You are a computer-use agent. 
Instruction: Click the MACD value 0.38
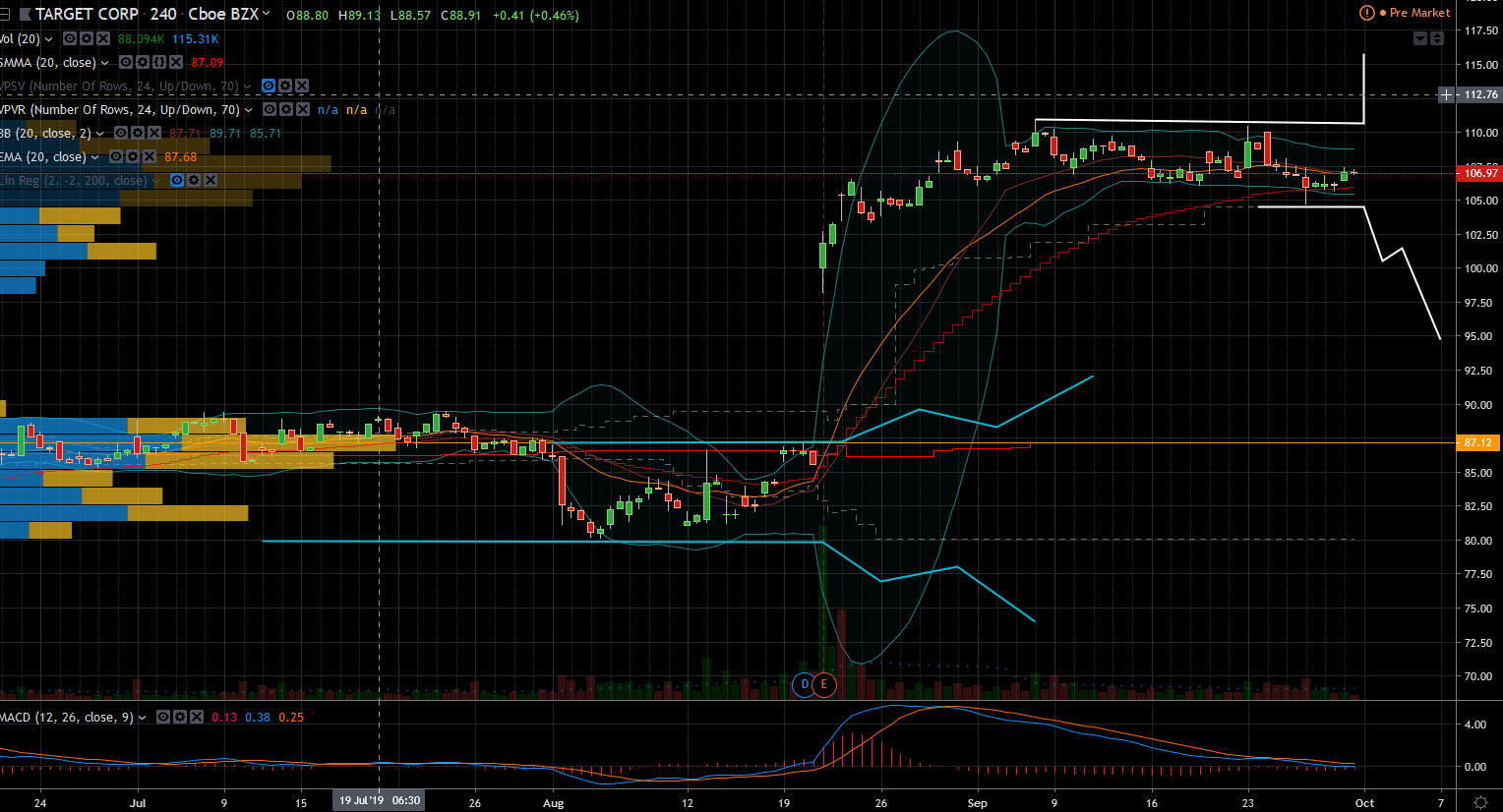pos(258,718)
